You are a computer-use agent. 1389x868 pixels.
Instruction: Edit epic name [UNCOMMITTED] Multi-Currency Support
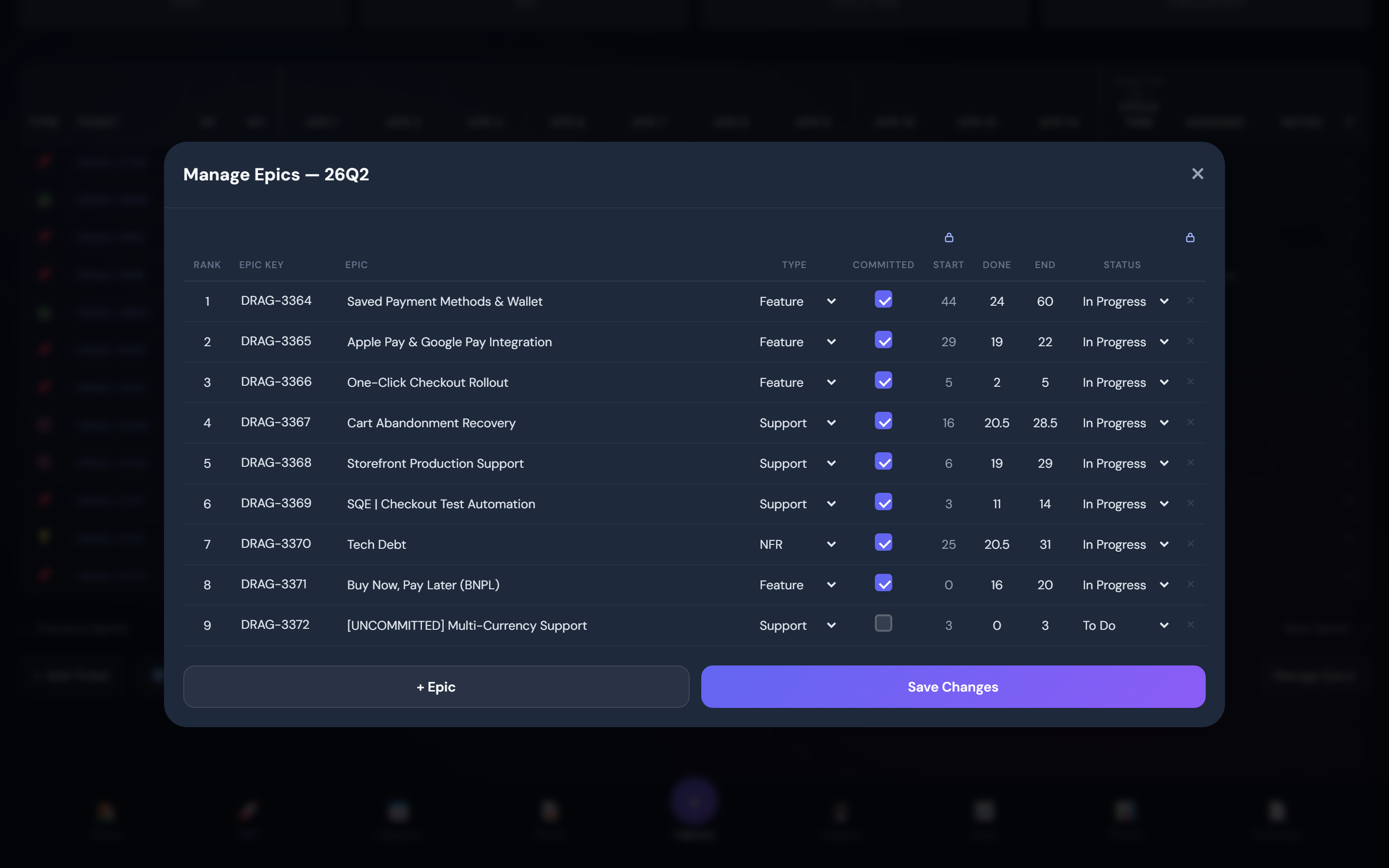(x=467, y=625)
